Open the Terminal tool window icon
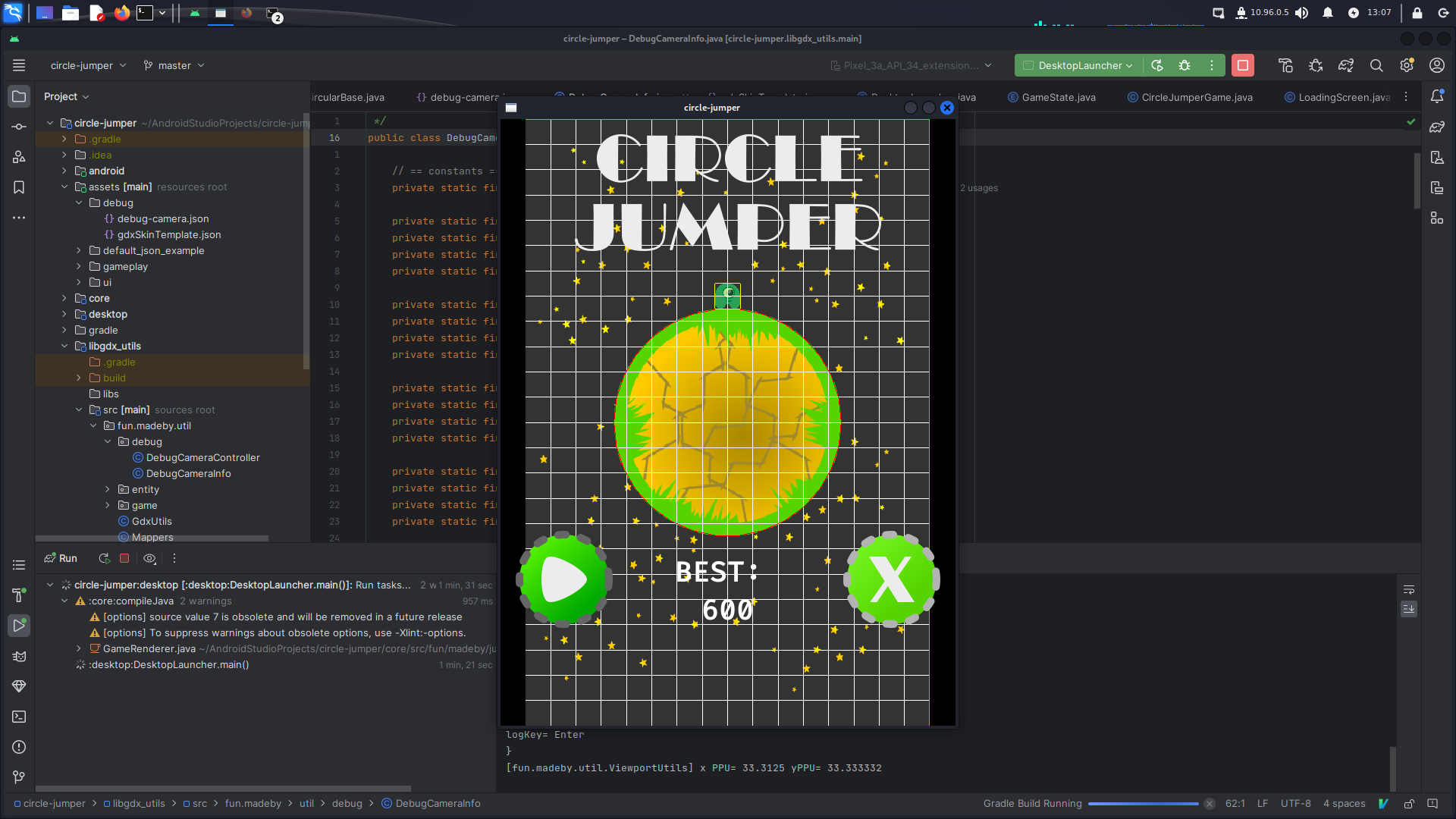The height and width of the screenshot is (819, 1456). 19,717
